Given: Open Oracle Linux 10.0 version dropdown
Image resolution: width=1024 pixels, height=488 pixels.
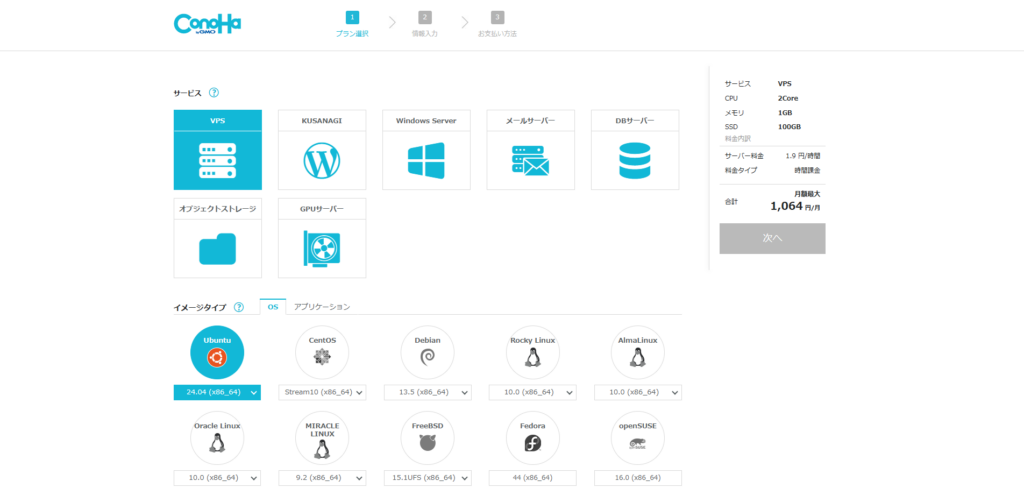Looking at the screenshot, I should point(217,478).
